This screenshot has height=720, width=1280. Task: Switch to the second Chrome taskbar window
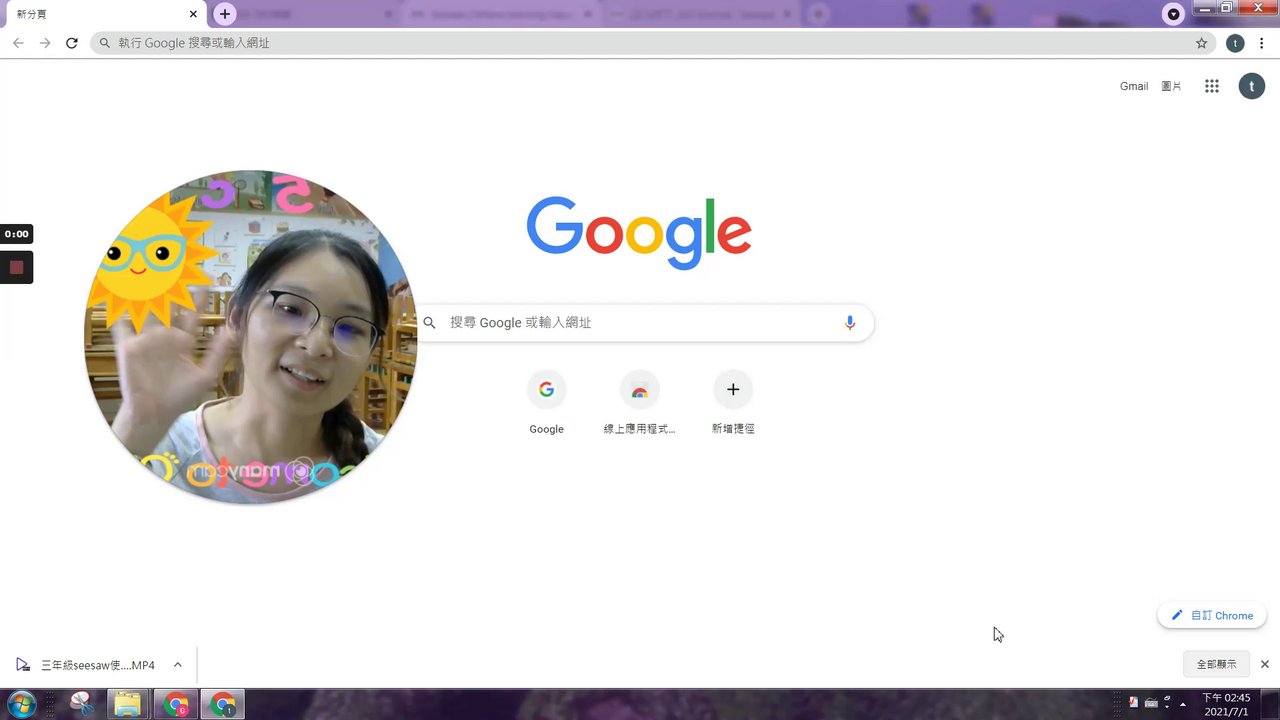click(x=223, y=704)
